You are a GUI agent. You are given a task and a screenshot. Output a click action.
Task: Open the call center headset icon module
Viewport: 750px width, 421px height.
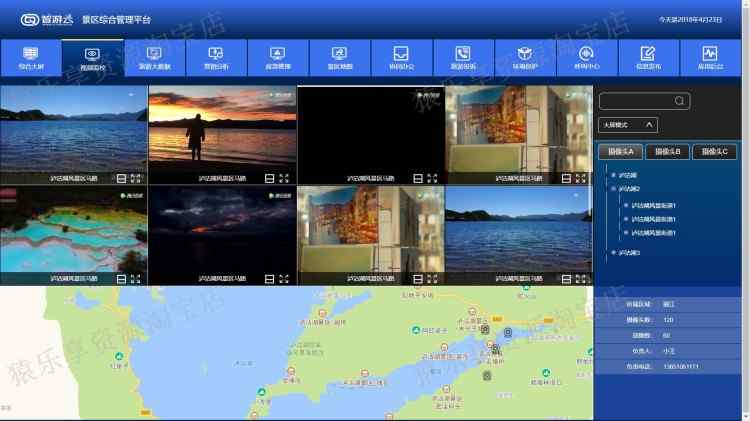tap(586, 58)
